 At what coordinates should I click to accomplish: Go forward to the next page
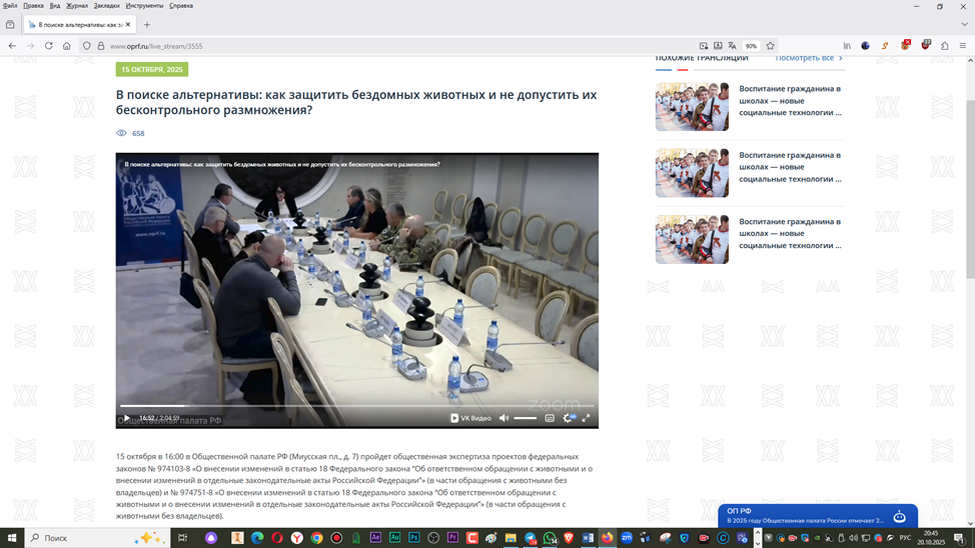click(30, 46)
